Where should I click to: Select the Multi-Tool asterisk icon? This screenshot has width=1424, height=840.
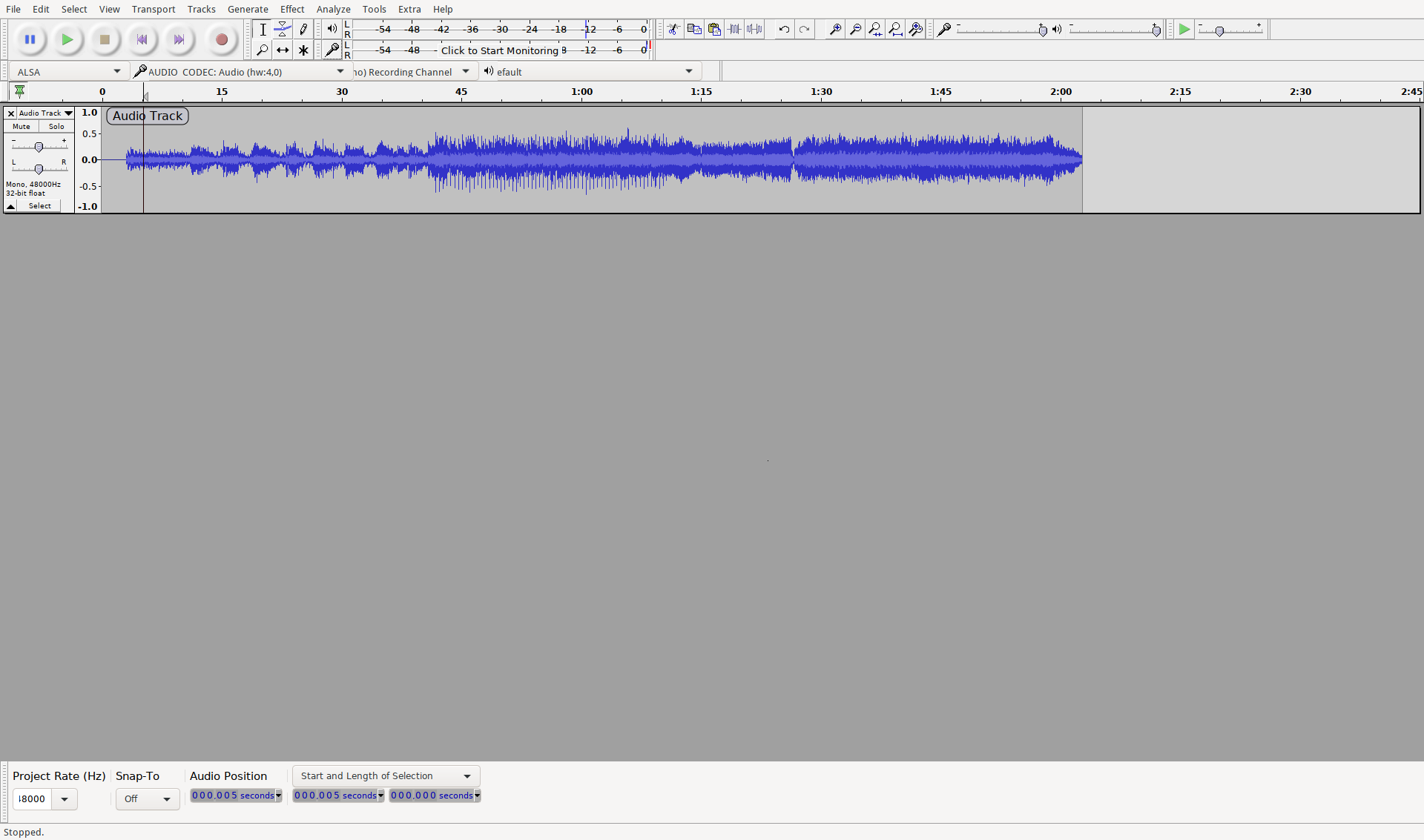(x=303, y=50)
